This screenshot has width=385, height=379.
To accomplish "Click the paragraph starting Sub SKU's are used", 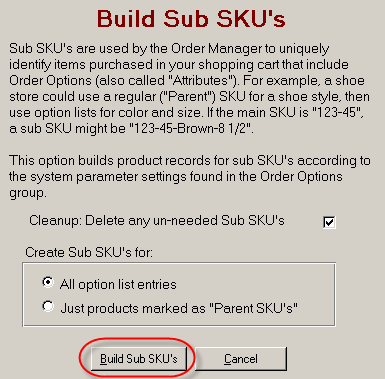I will click(x=189, y=88).
